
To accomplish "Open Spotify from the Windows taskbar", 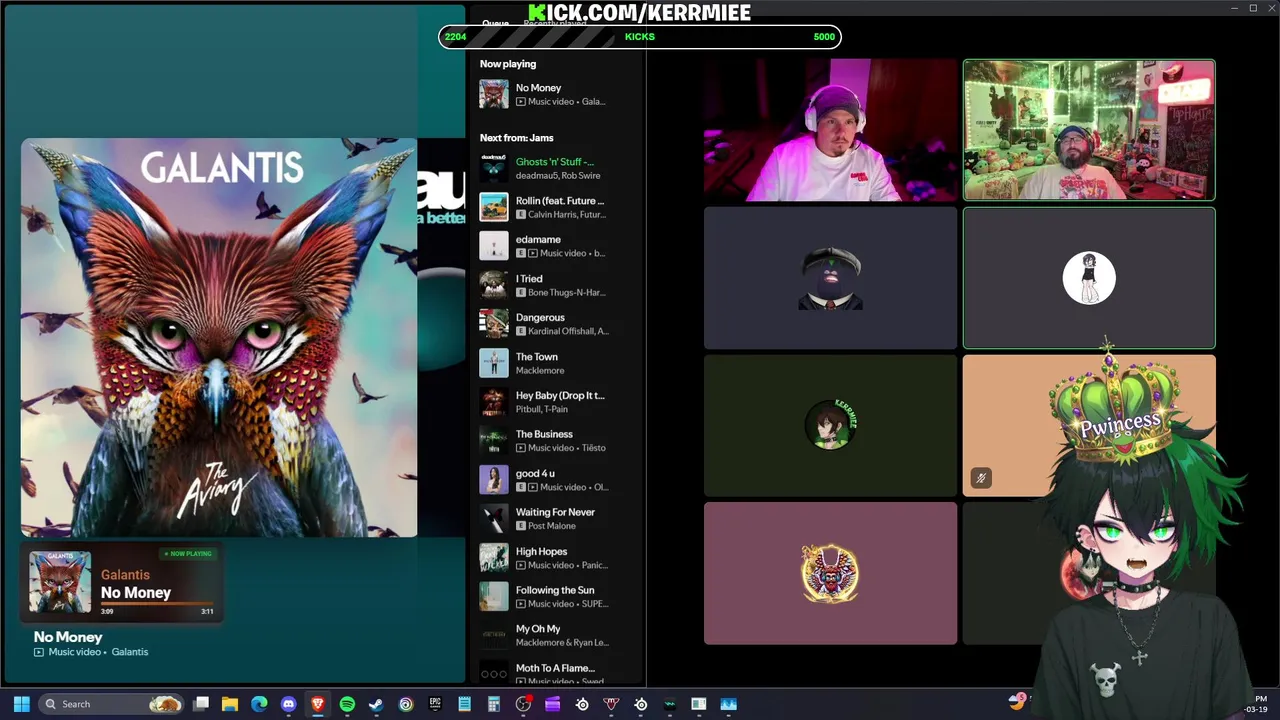I will coord(347,704).
